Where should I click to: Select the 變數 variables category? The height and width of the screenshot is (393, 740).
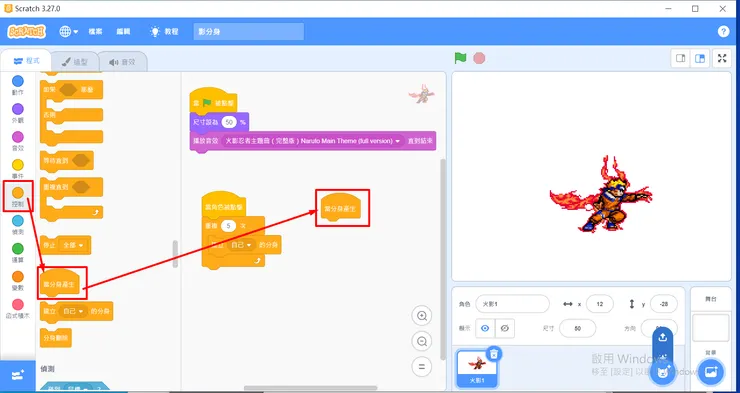point(17,281)
